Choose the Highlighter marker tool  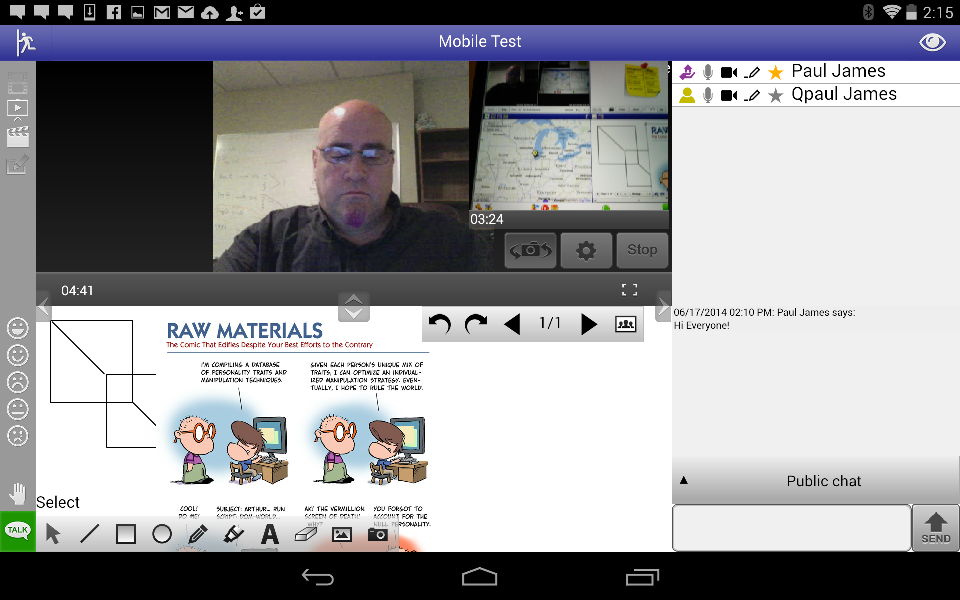coord(233,534)
